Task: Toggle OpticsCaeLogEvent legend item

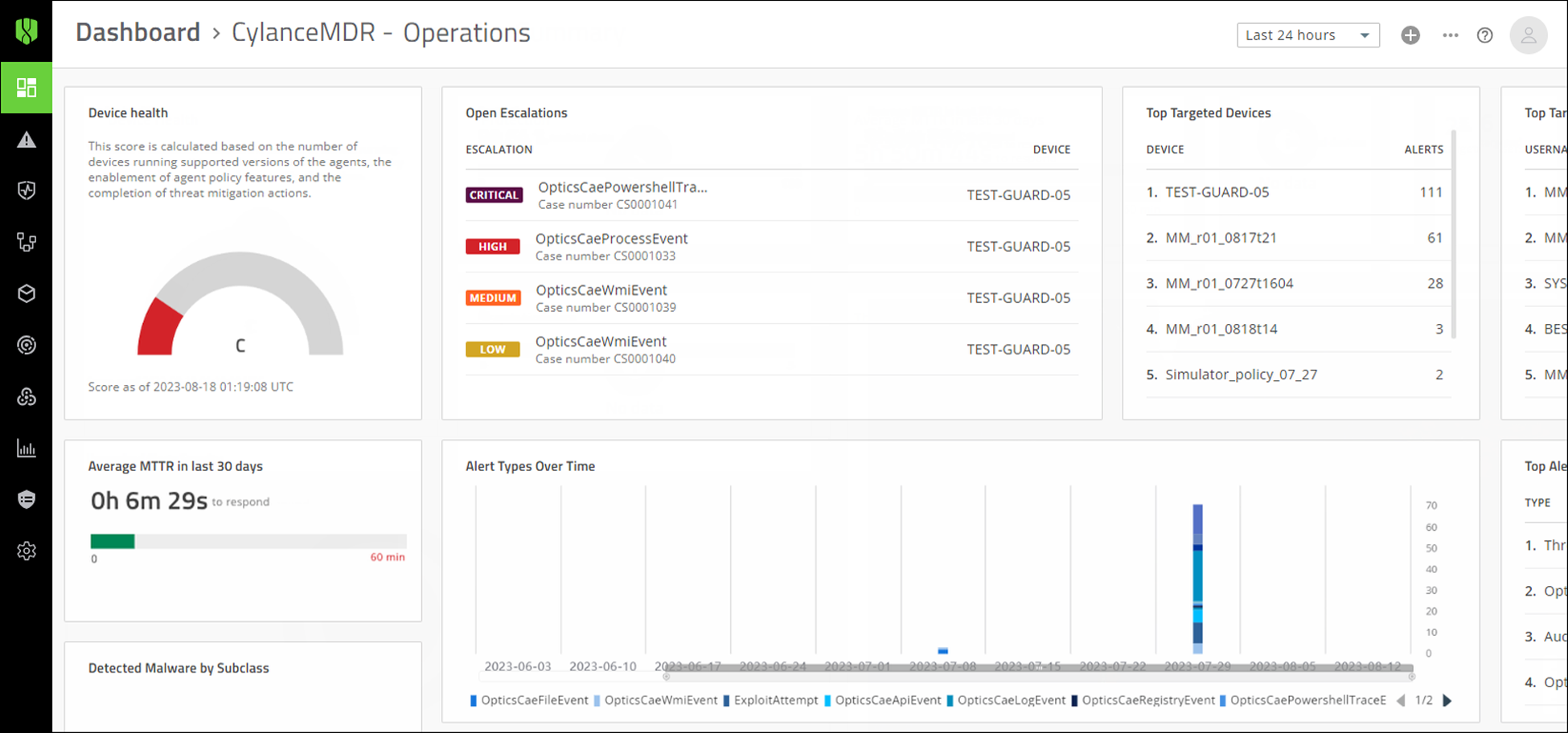Action: [1006, 700]
